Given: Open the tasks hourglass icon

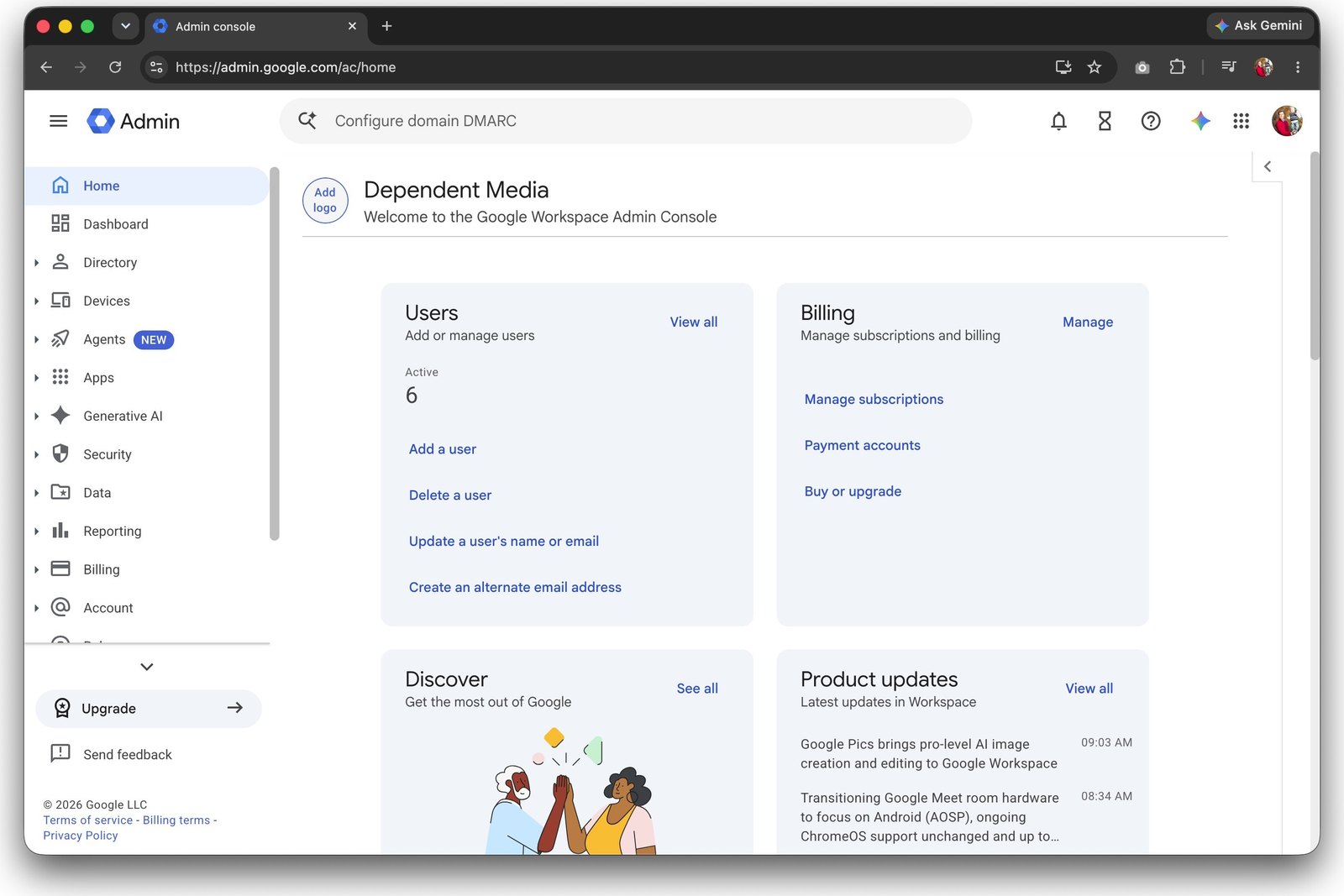Looking at the screenshot, I should 1105,121.
